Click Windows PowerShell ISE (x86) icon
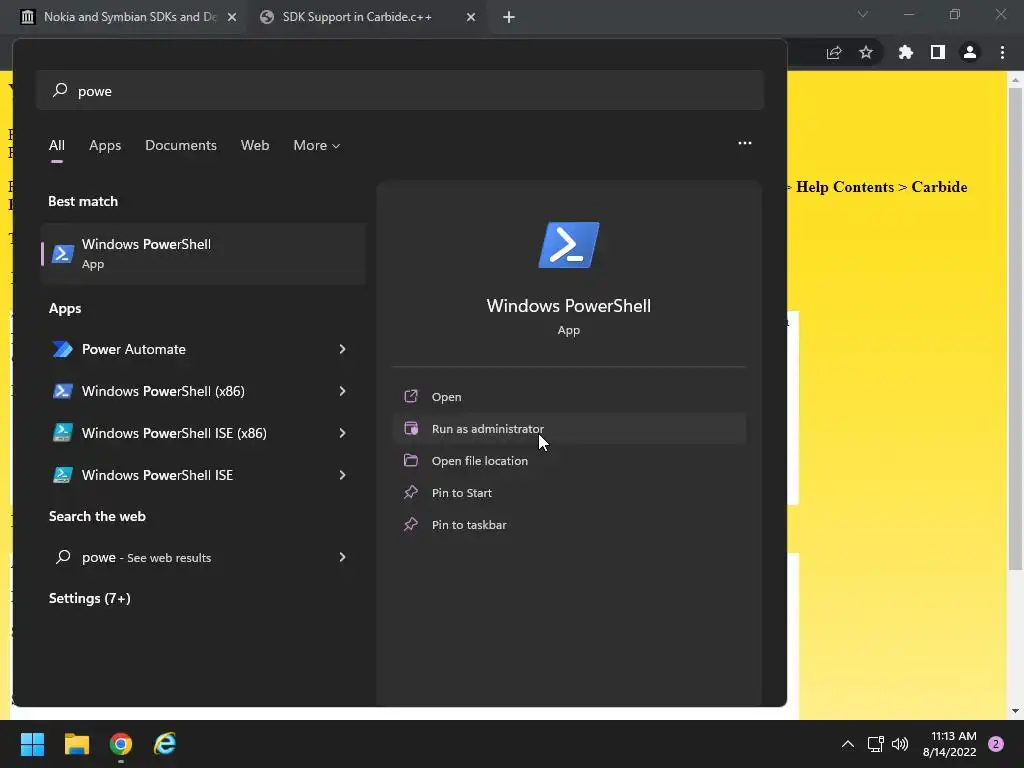Image resolution: width=1024 pixels, height=768 pixels. click(63, 433)
